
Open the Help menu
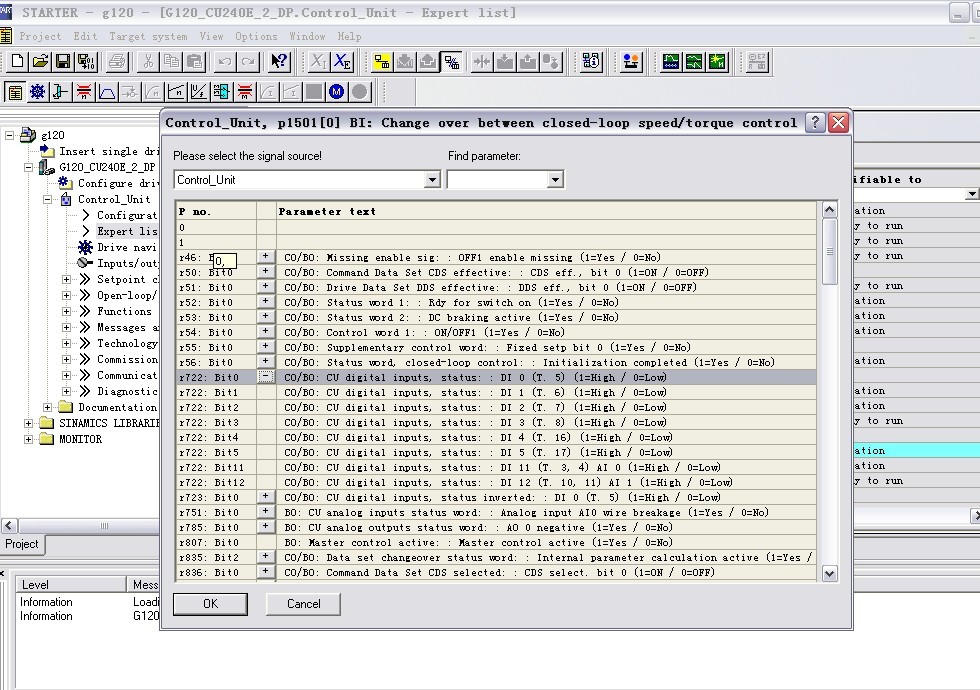click(x=349, y=36)
